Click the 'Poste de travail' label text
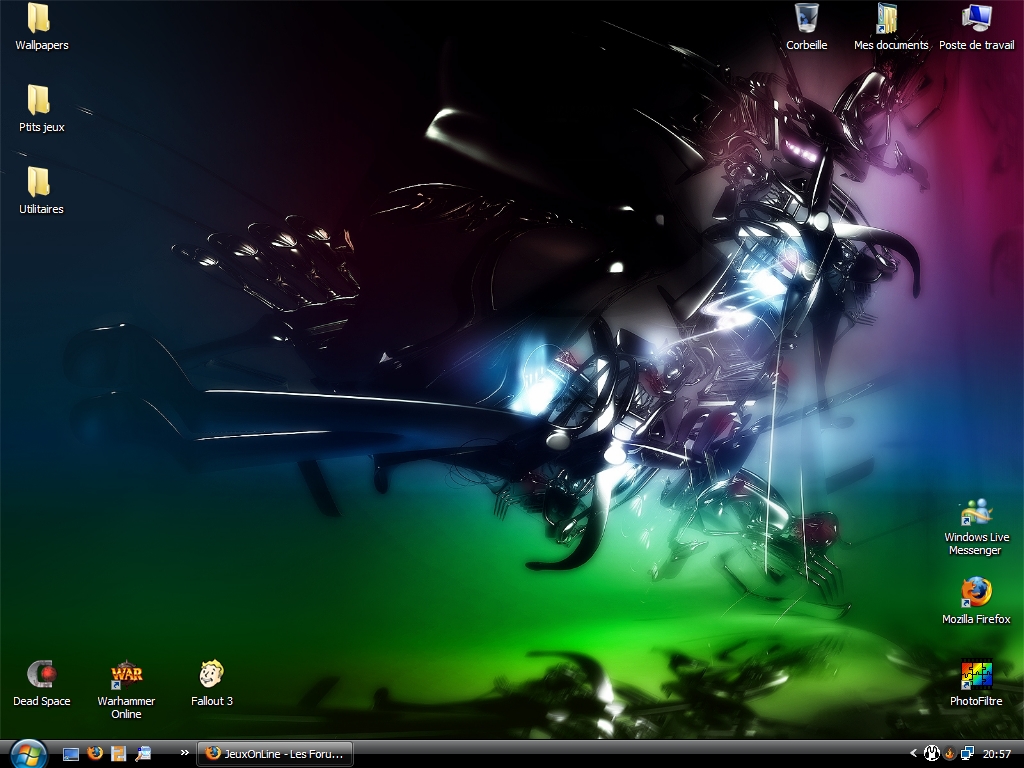Viewport: 1024px width, 768px height. click(976, 45)
